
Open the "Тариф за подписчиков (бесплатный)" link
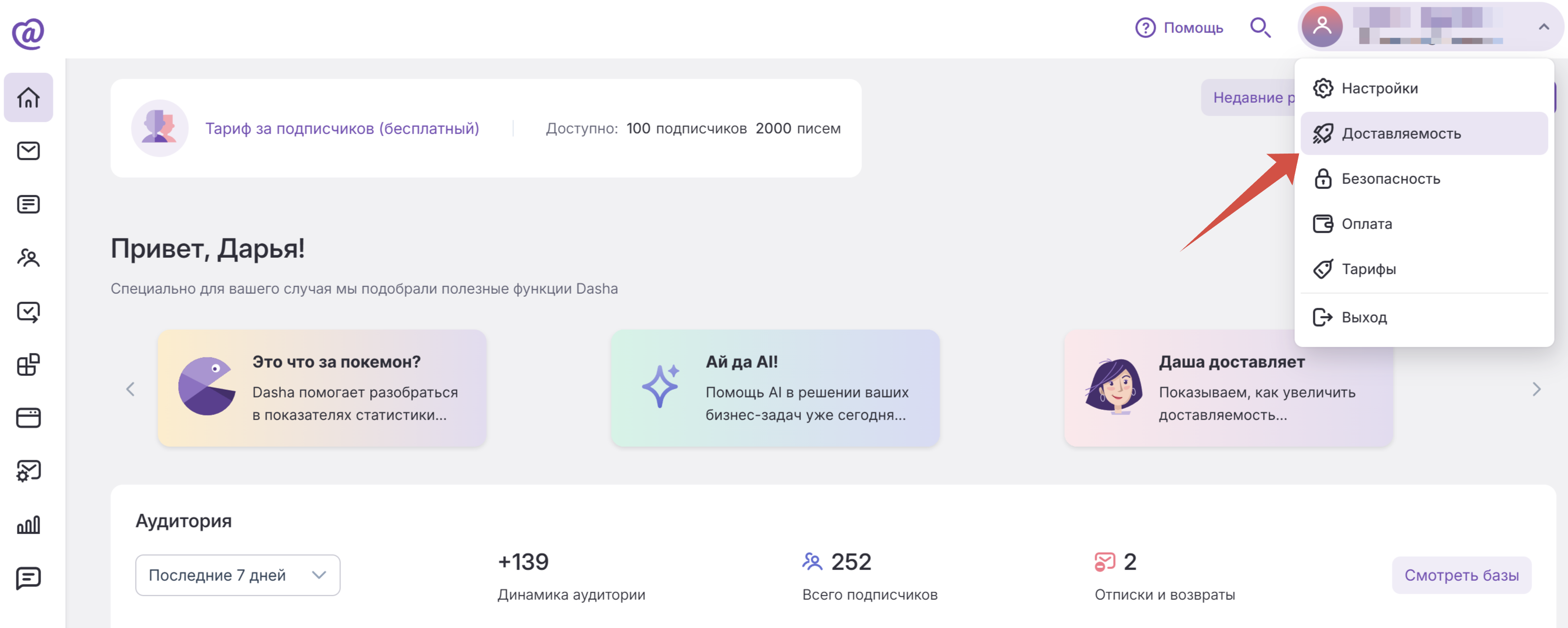point(342,128)
